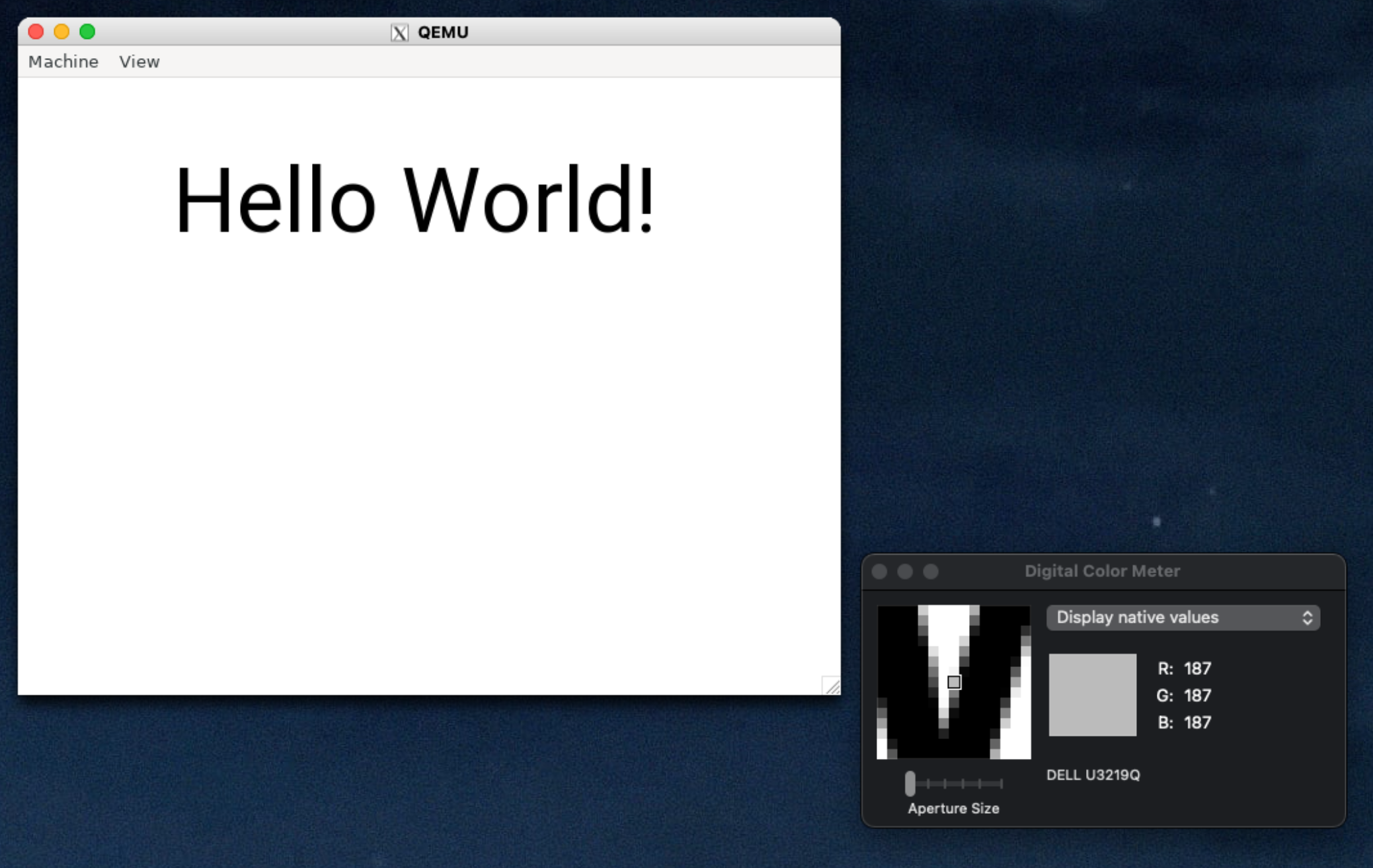Open the View menu in QEMU
This screenshot has width=1373, height=868.
(x=139, y=61)
